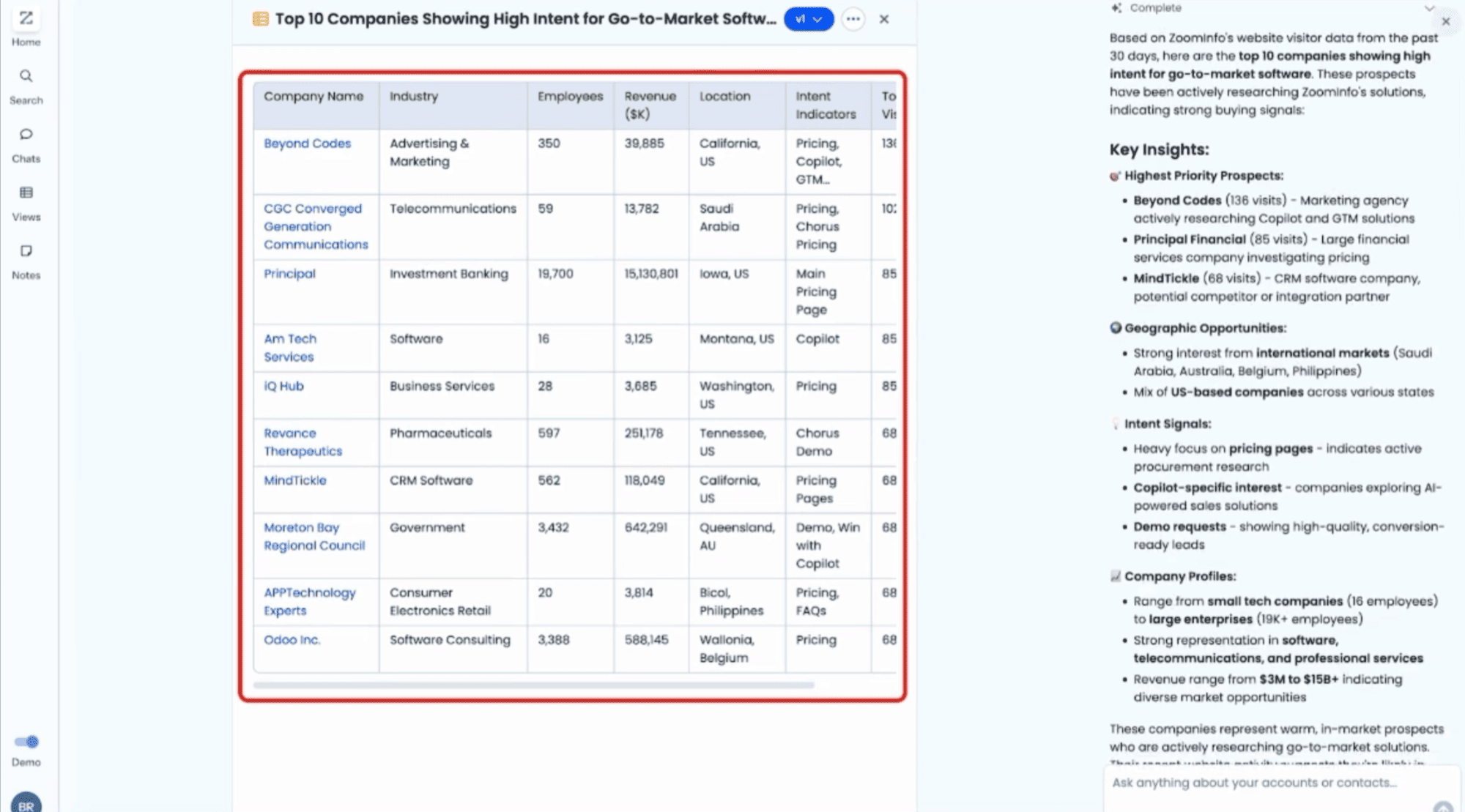The height and width of the screenshot is (812, 1465).
Task: Open the Am Tech Services link
Action: click(x=290, y=348)
